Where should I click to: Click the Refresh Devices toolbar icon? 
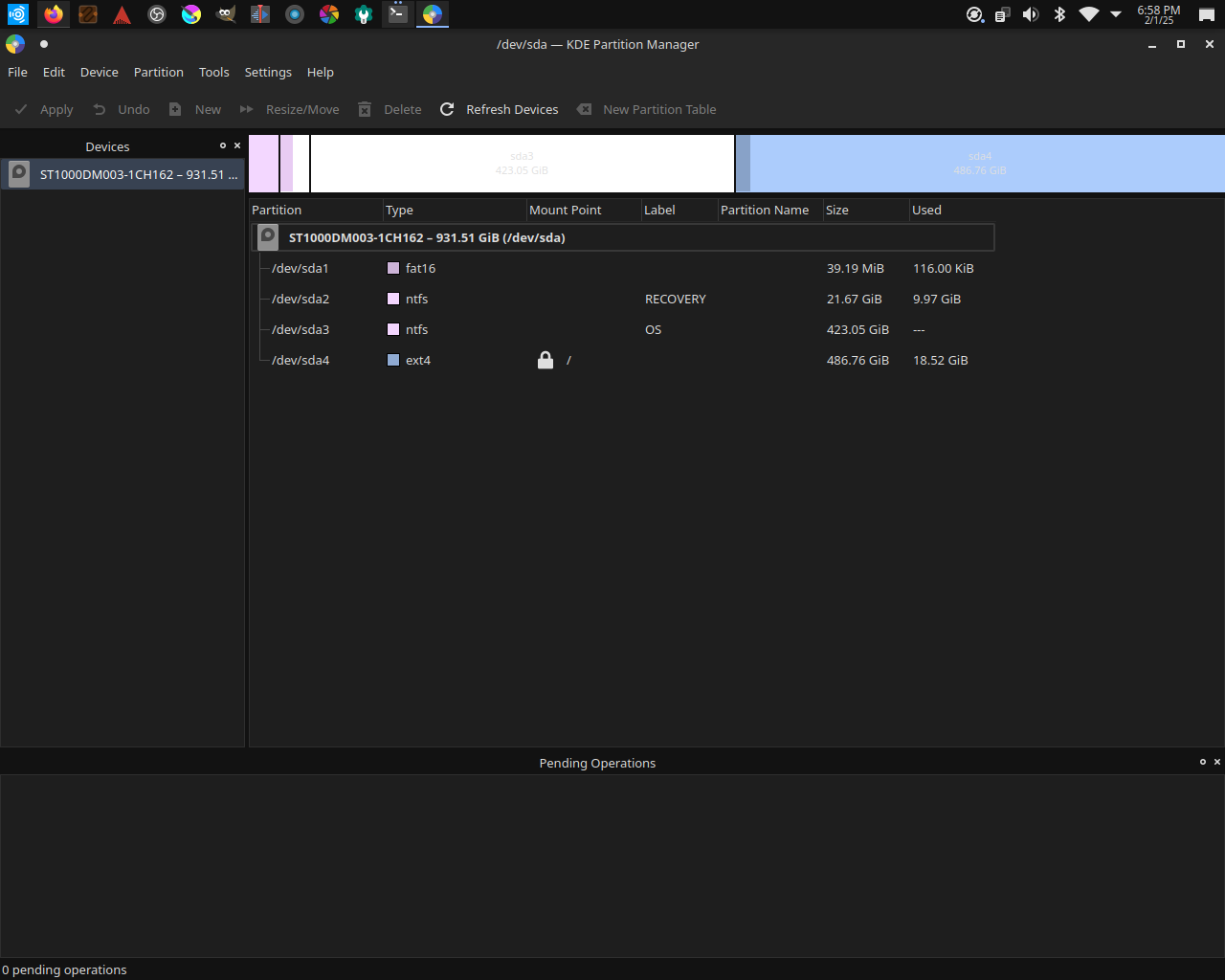pos(447,109)
